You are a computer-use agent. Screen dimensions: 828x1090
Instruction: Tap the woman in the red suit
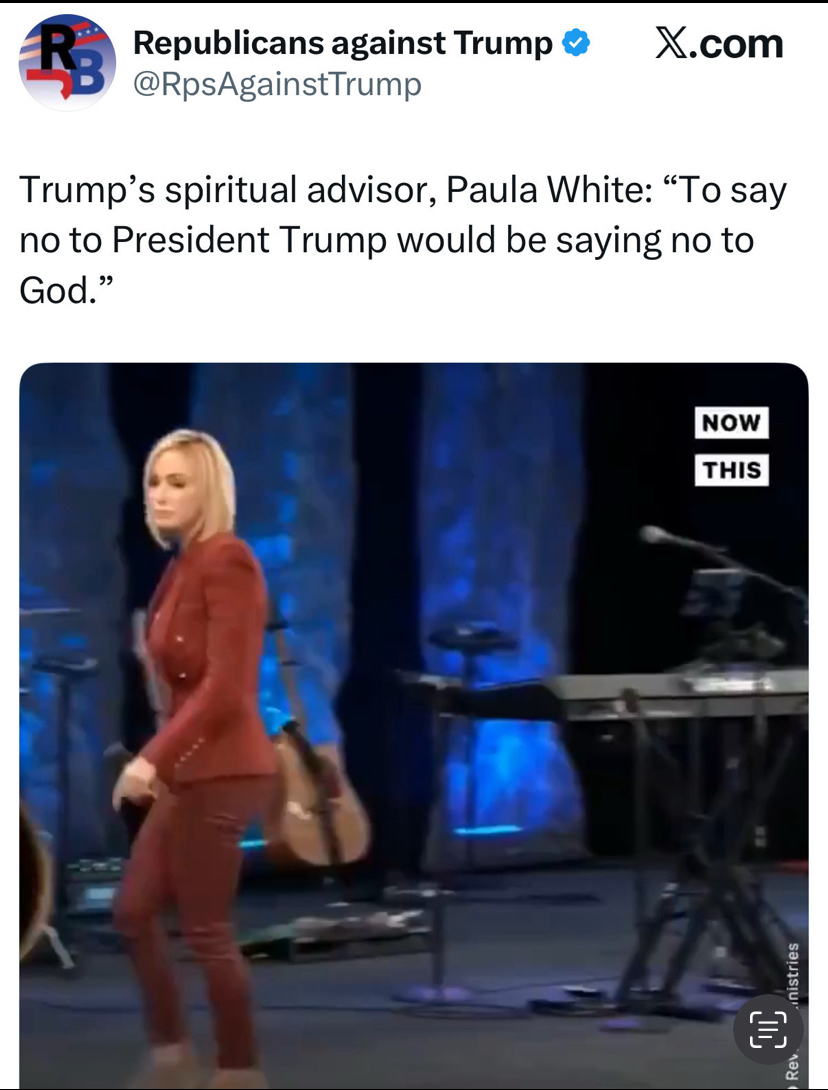click(197, 751)
